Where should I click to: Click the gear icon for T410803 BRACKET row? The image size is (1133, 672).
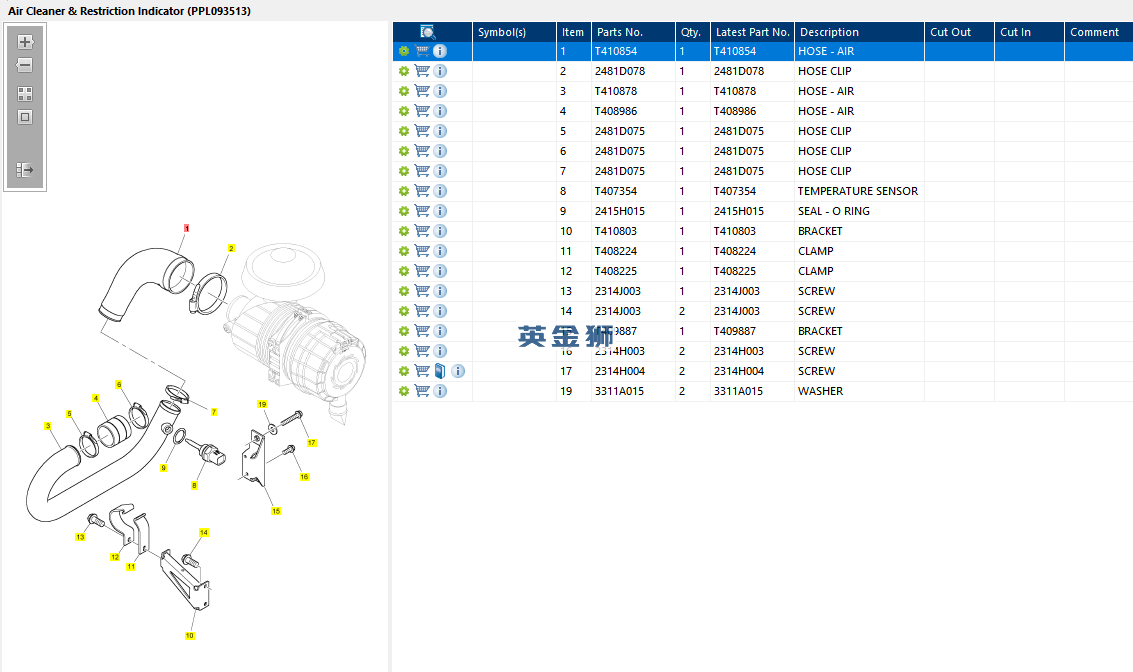click(x=404, y=231)
